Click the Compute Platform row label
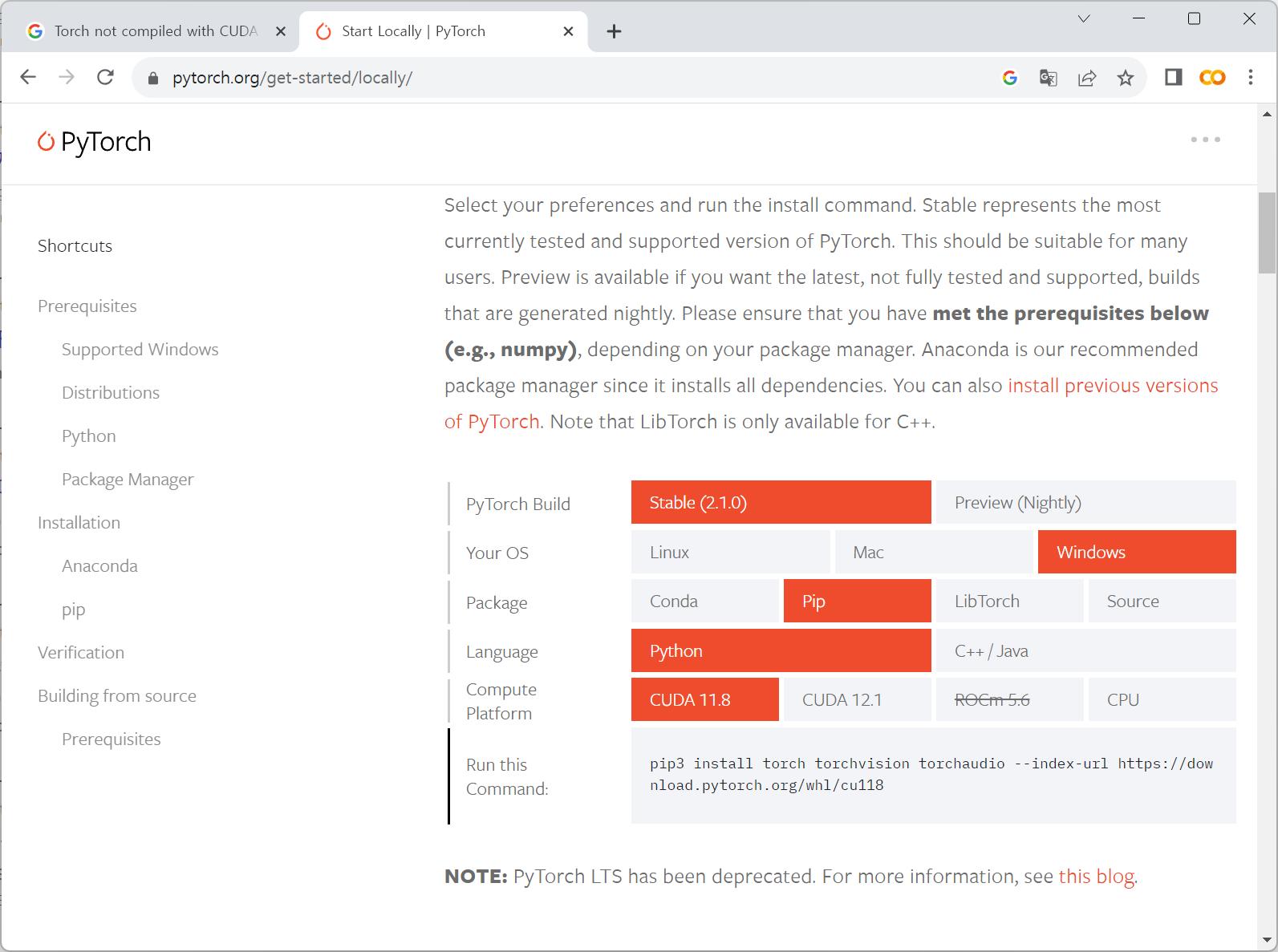Screen dimensions: 1278x952 pyautogui.click(x=501, y=701)
